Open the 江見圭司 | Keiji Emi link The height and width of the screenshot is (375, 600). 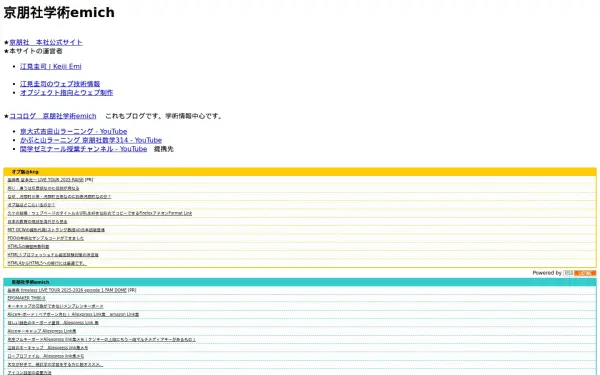pos(51,67)
